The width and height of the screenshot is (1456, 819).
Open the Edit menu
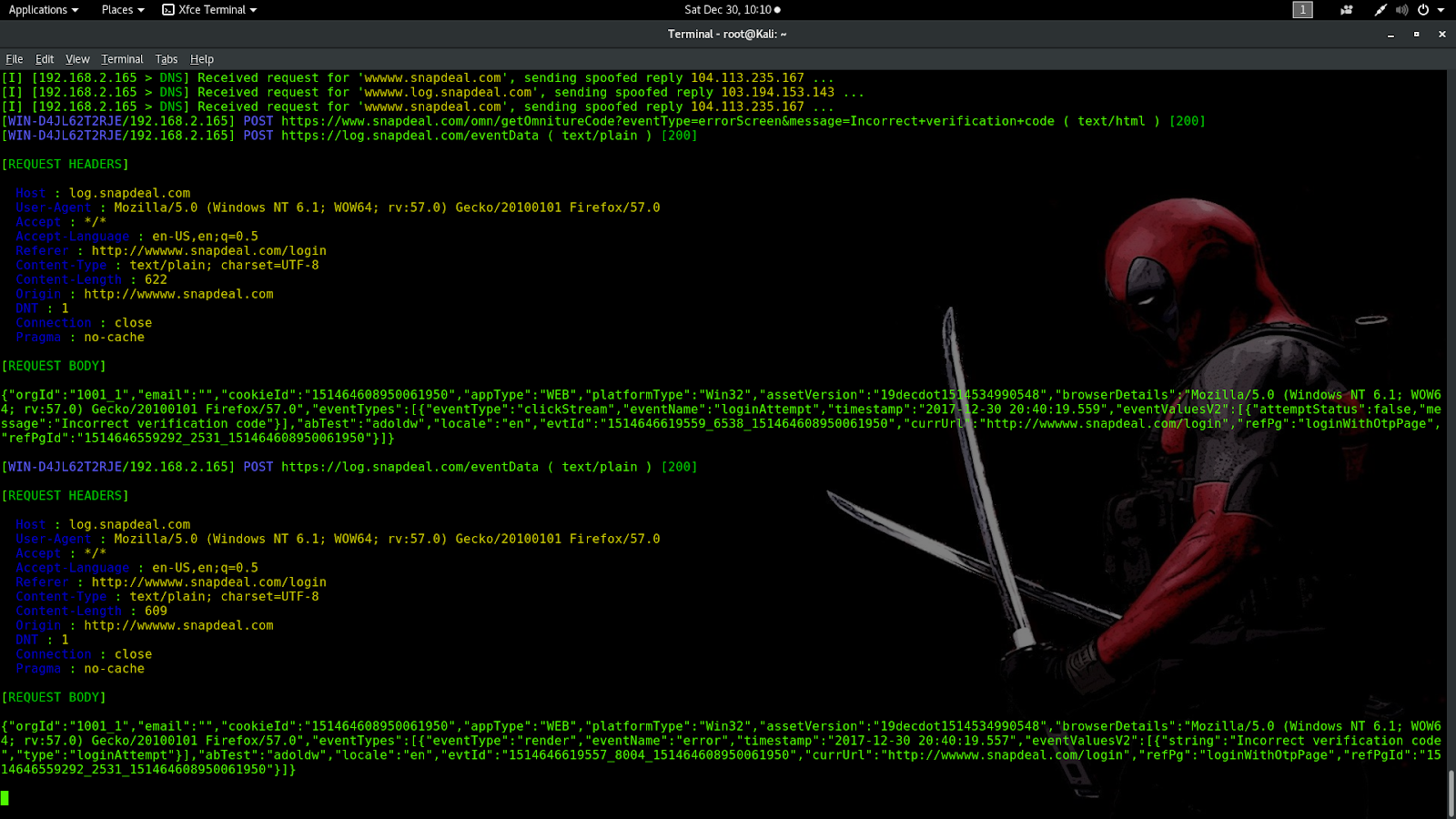(x=45, y=59)
